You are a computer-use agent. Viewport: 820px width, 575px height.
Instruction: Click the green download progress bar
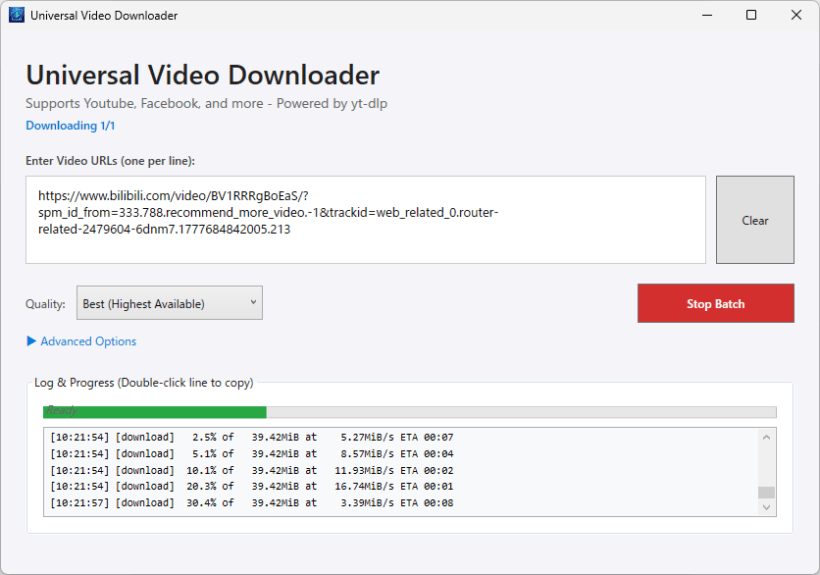coord(409,412)
